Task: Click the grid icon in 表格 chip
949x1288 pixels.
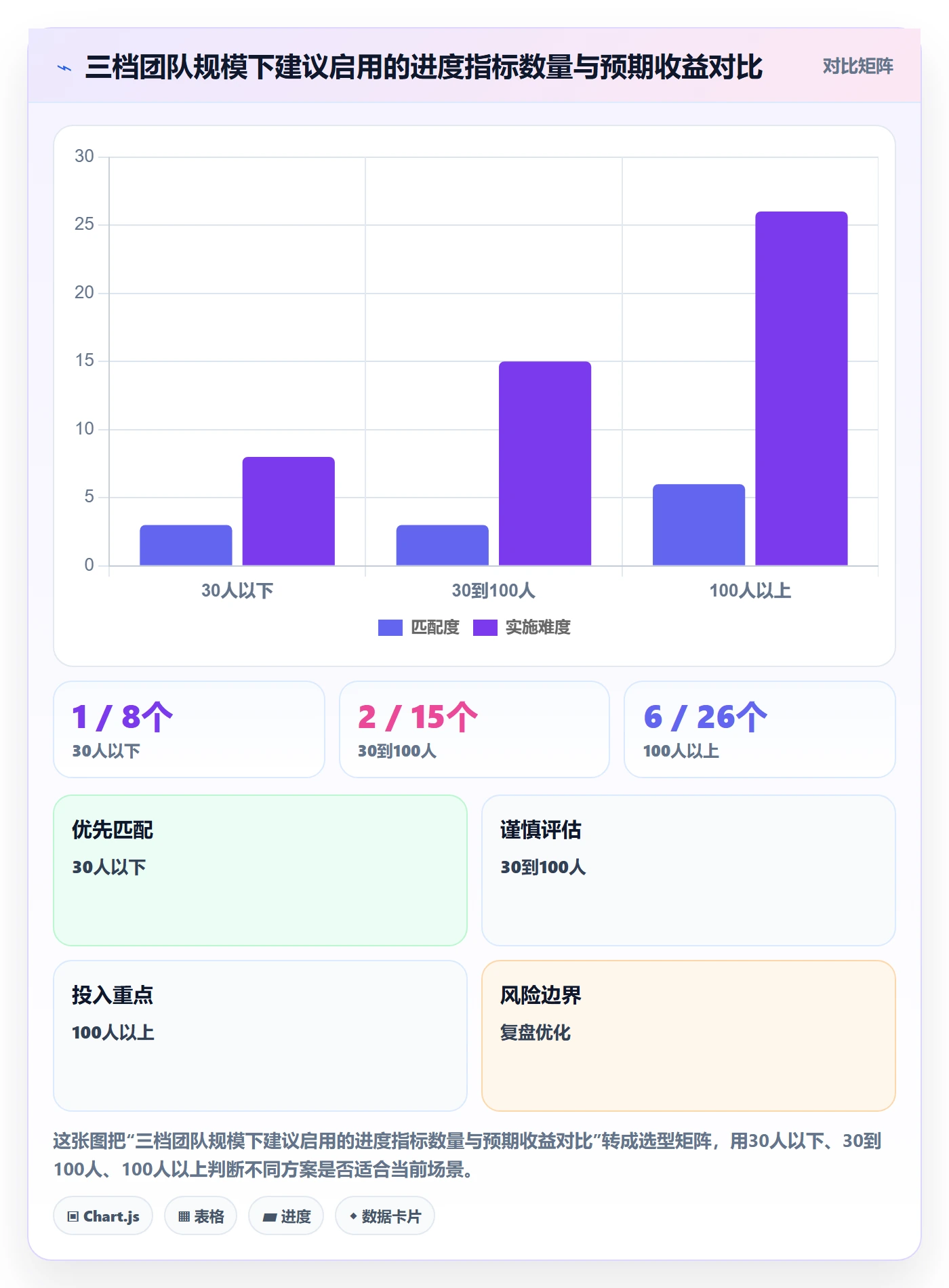Action: (184, 1217)
